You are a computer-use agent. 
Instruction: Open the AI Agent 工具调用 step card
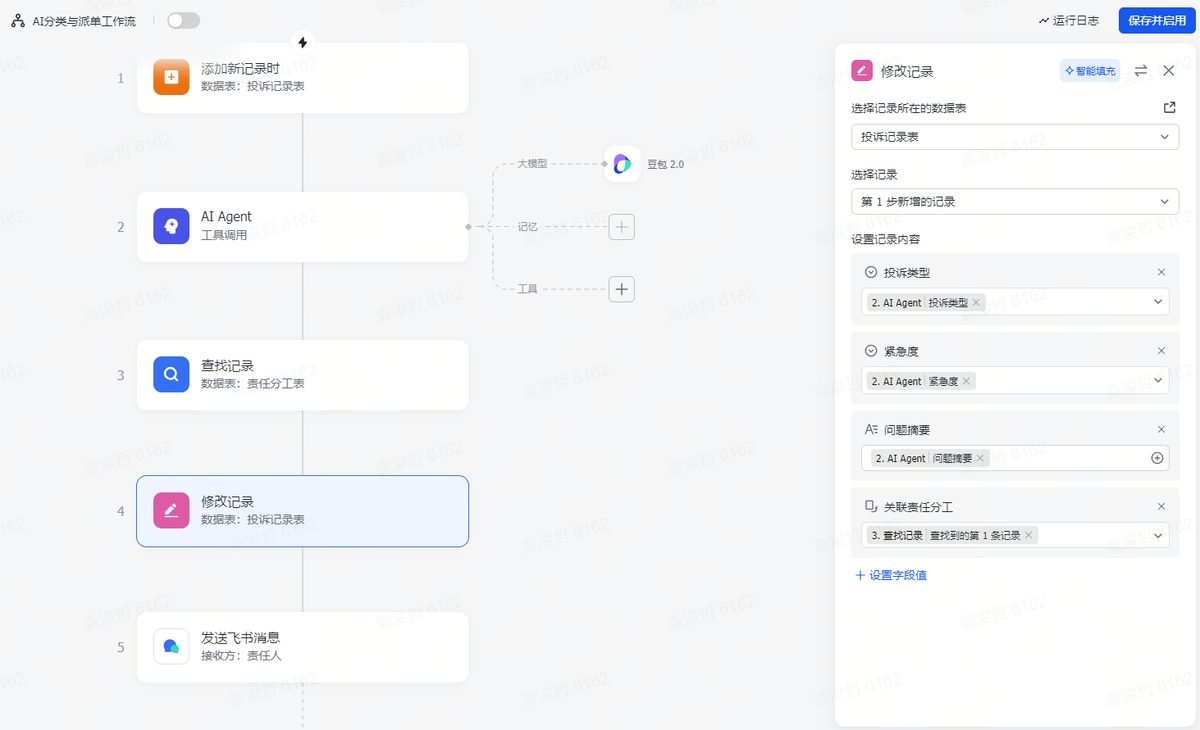(x=302, y=227)
